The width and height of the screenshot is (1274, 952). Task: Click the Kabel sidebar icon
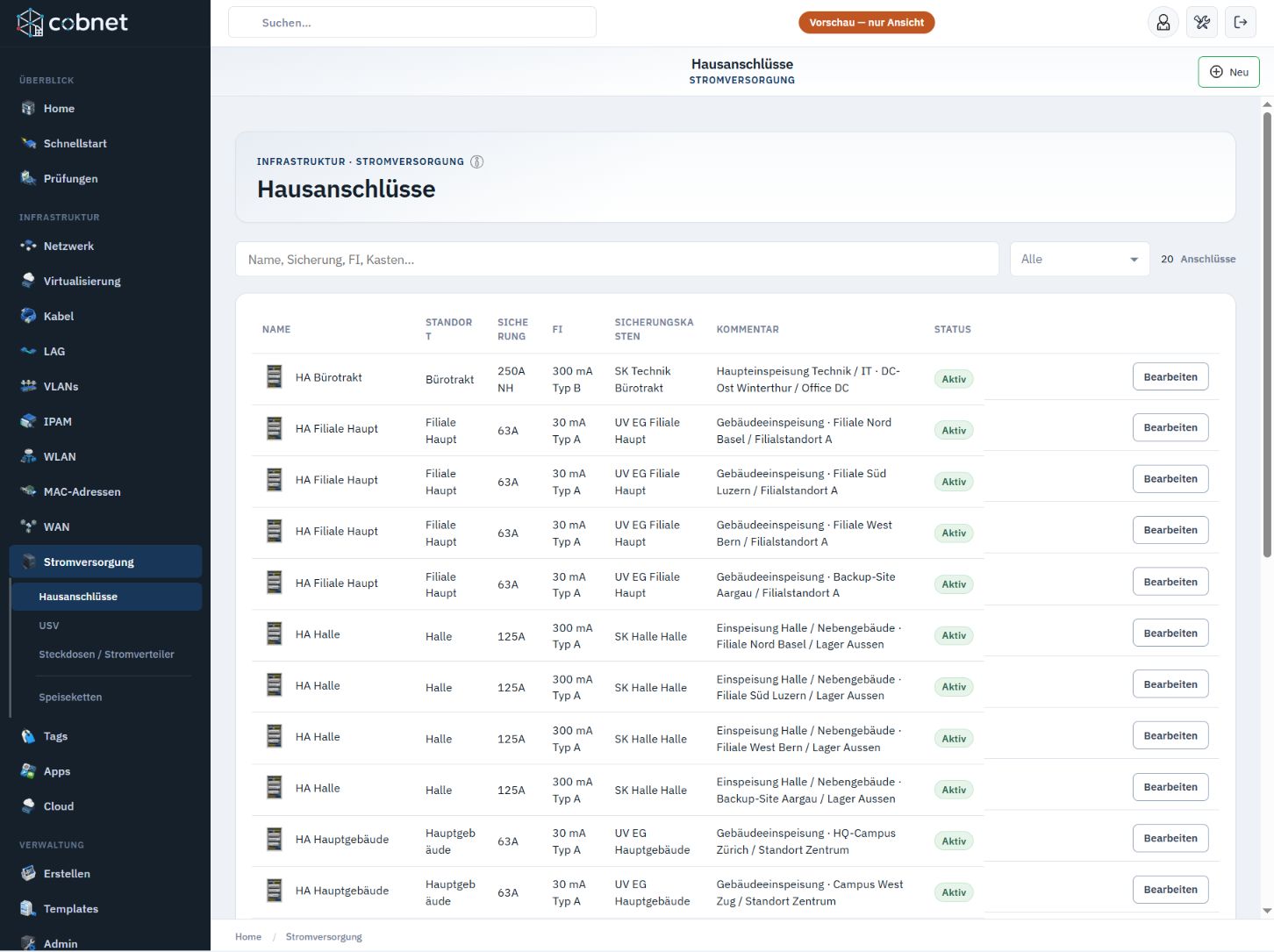click(28, 317)
